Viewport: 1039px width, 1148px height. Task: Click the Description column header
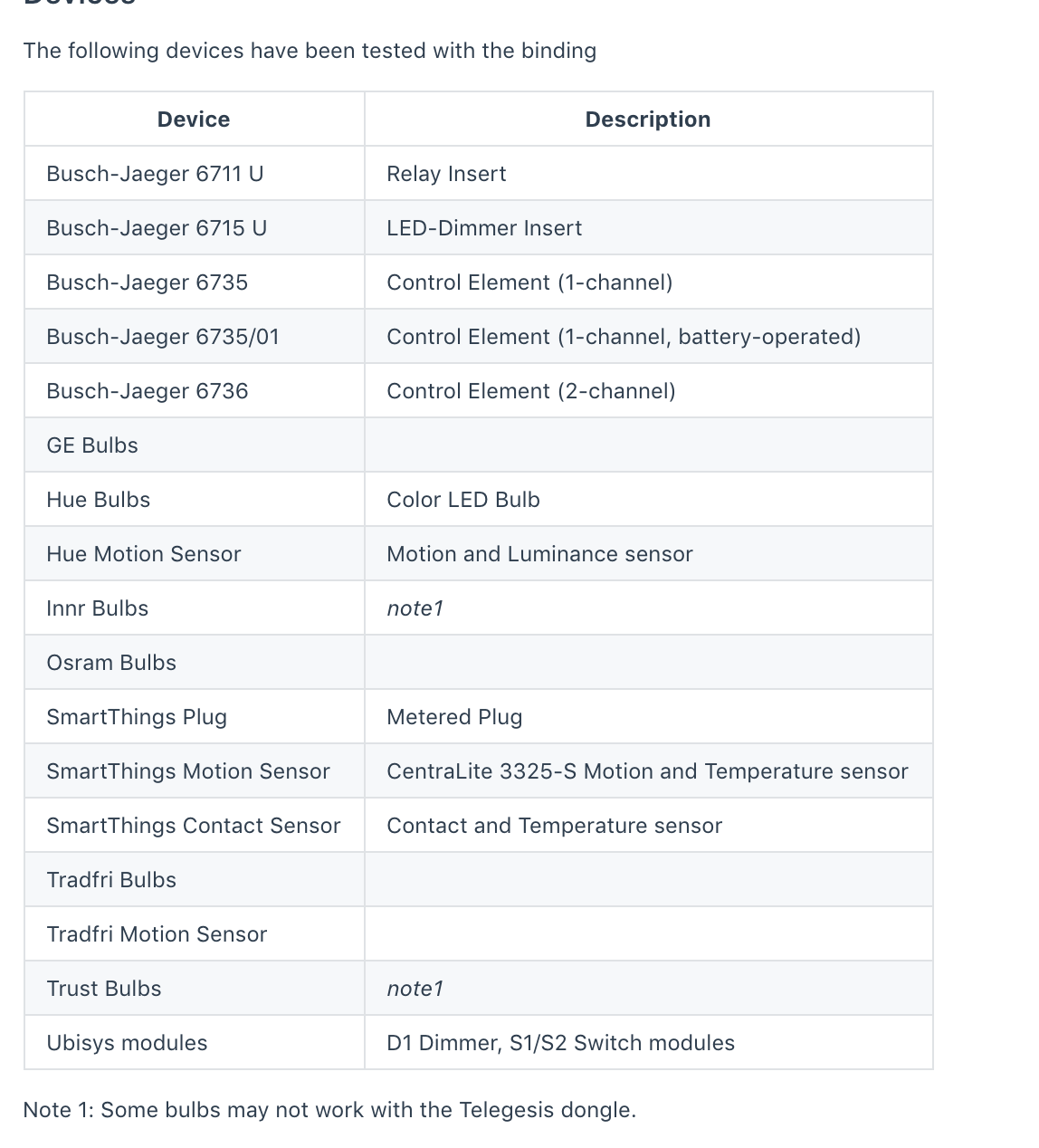tap(648, 120)
